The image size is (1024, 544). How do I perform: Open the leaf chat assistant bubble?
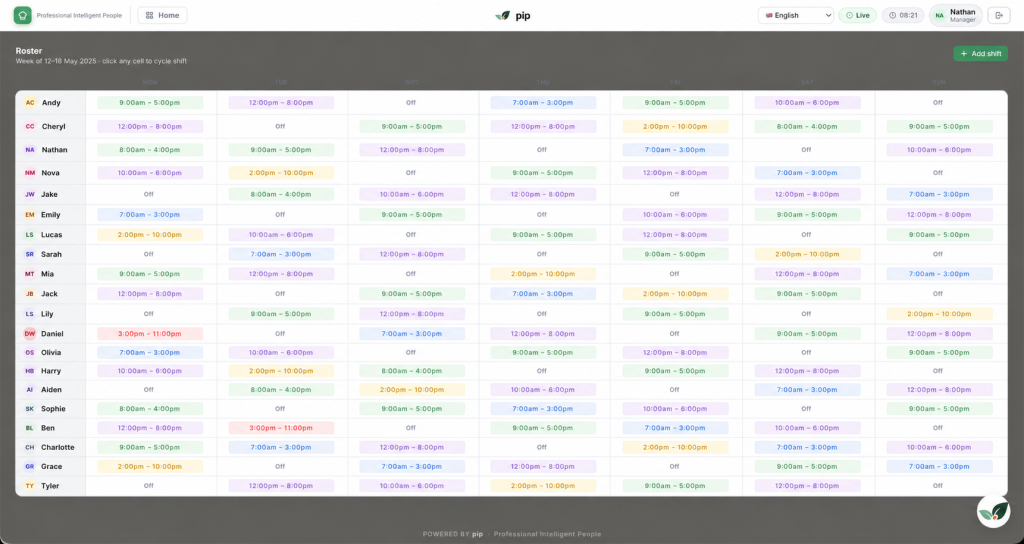993,511
